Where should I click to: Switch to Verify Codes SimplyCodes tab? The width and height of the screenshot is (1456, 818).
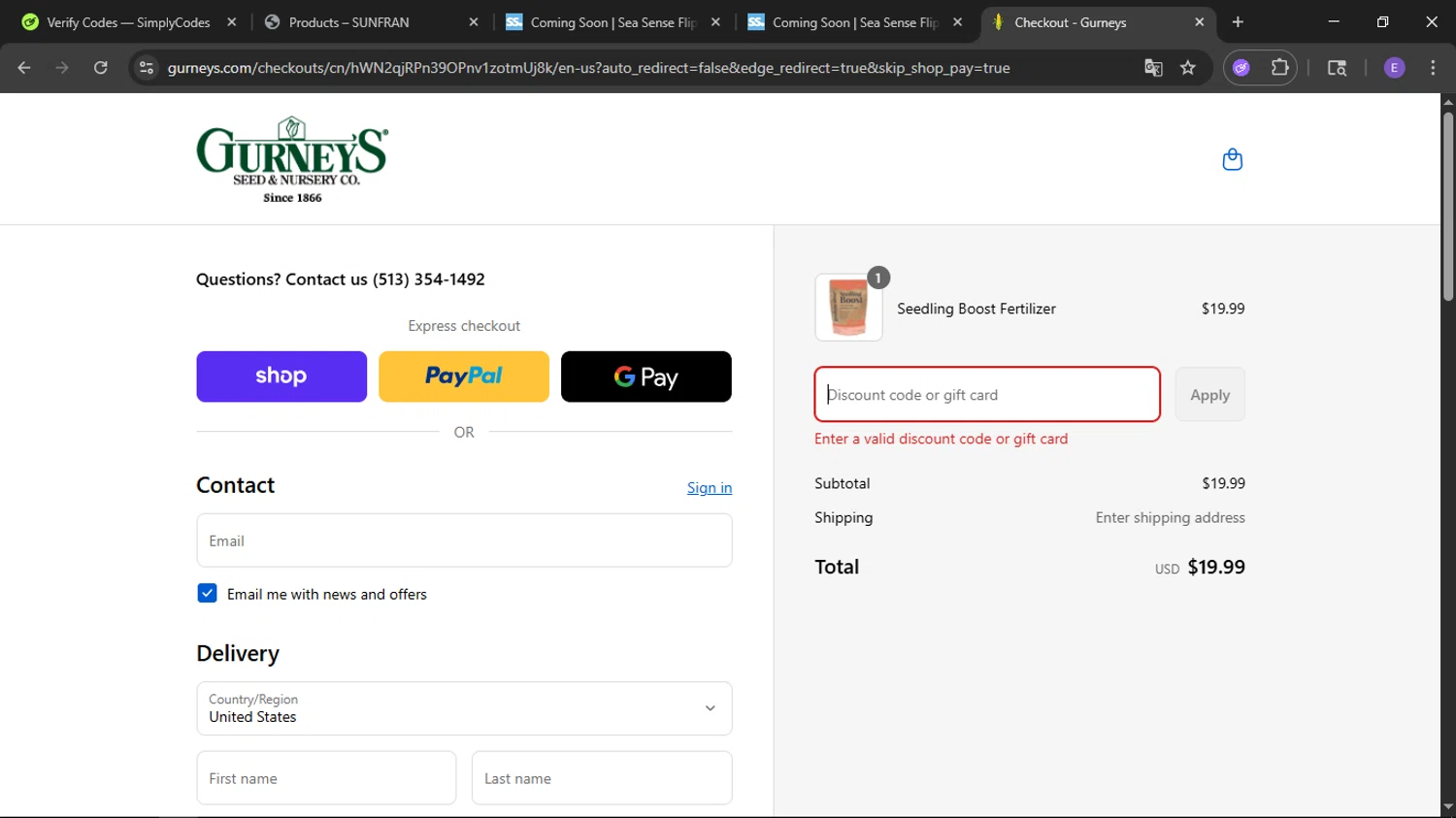pyautogui.click(x=126, y=22)
